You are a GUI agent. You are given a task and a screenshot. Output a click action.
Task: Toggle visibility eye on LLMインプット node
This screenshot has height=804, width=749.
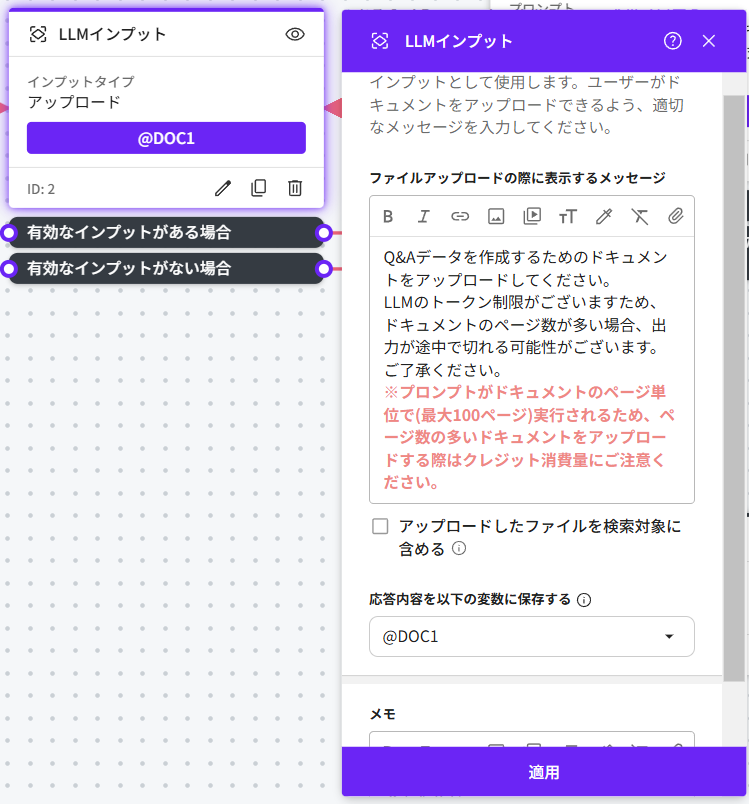[295, 34]
